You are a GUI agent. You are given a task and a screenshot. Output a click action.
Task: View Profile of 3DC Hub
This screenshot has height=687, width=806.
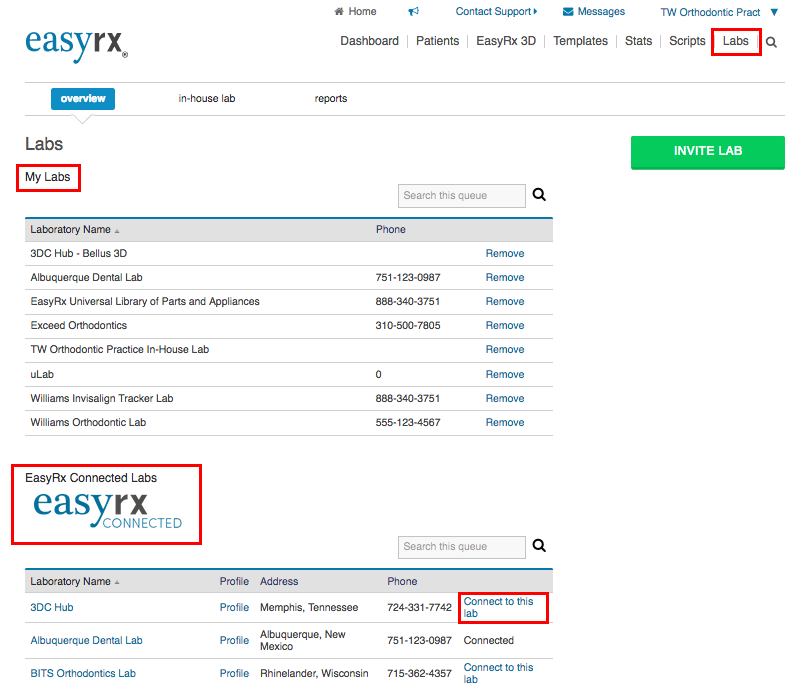(x=234, y=607)
